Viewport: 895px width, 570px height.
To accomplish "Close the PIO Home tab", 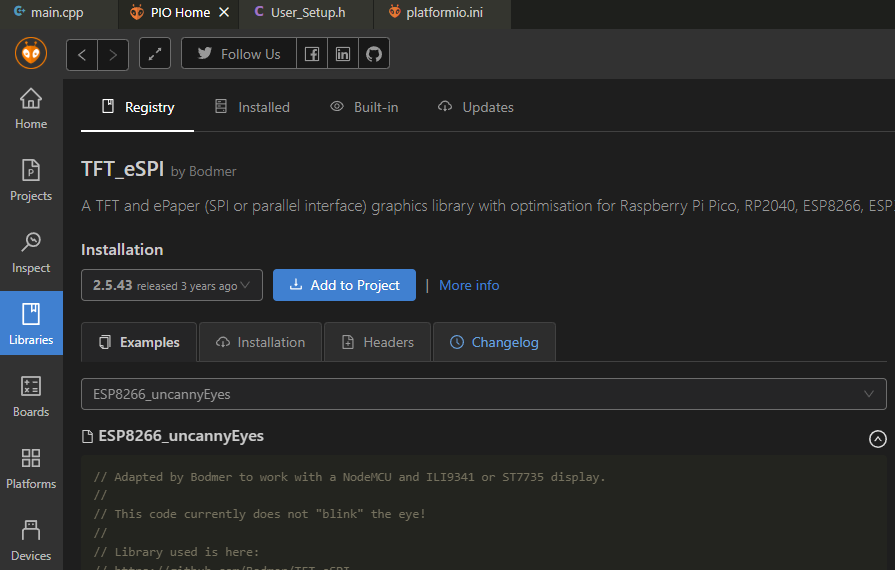I will click(224, 12).
